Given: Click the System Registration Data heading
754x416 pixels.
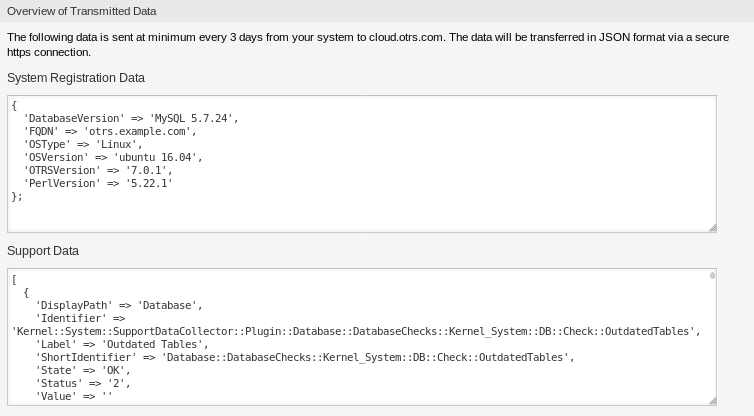Looking at the screenshot, I should coord(76,78).
